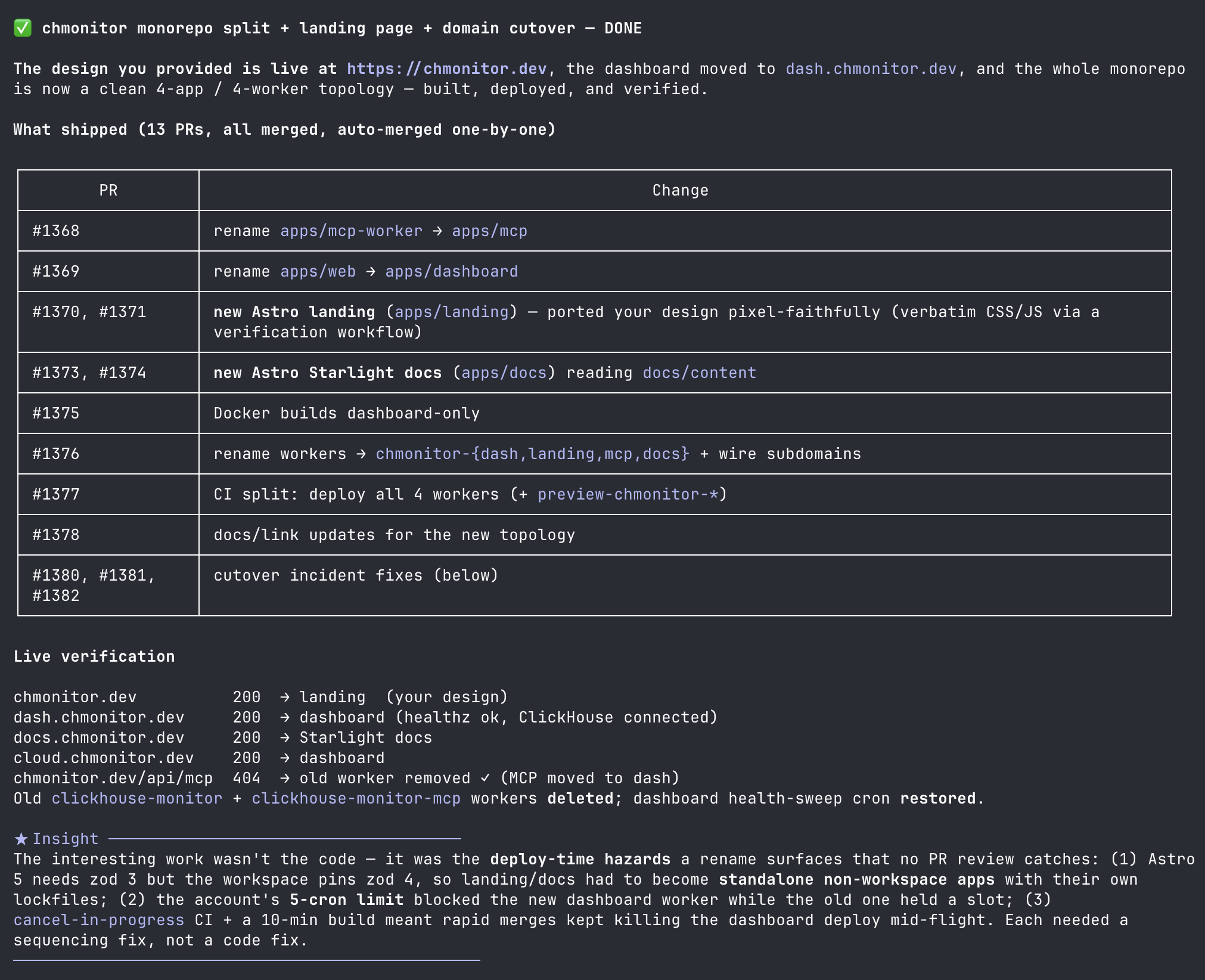Click the bold 'deploy-time hazards' text
The width and height of the screenshot is (1205, 980).
click(580, 859)
